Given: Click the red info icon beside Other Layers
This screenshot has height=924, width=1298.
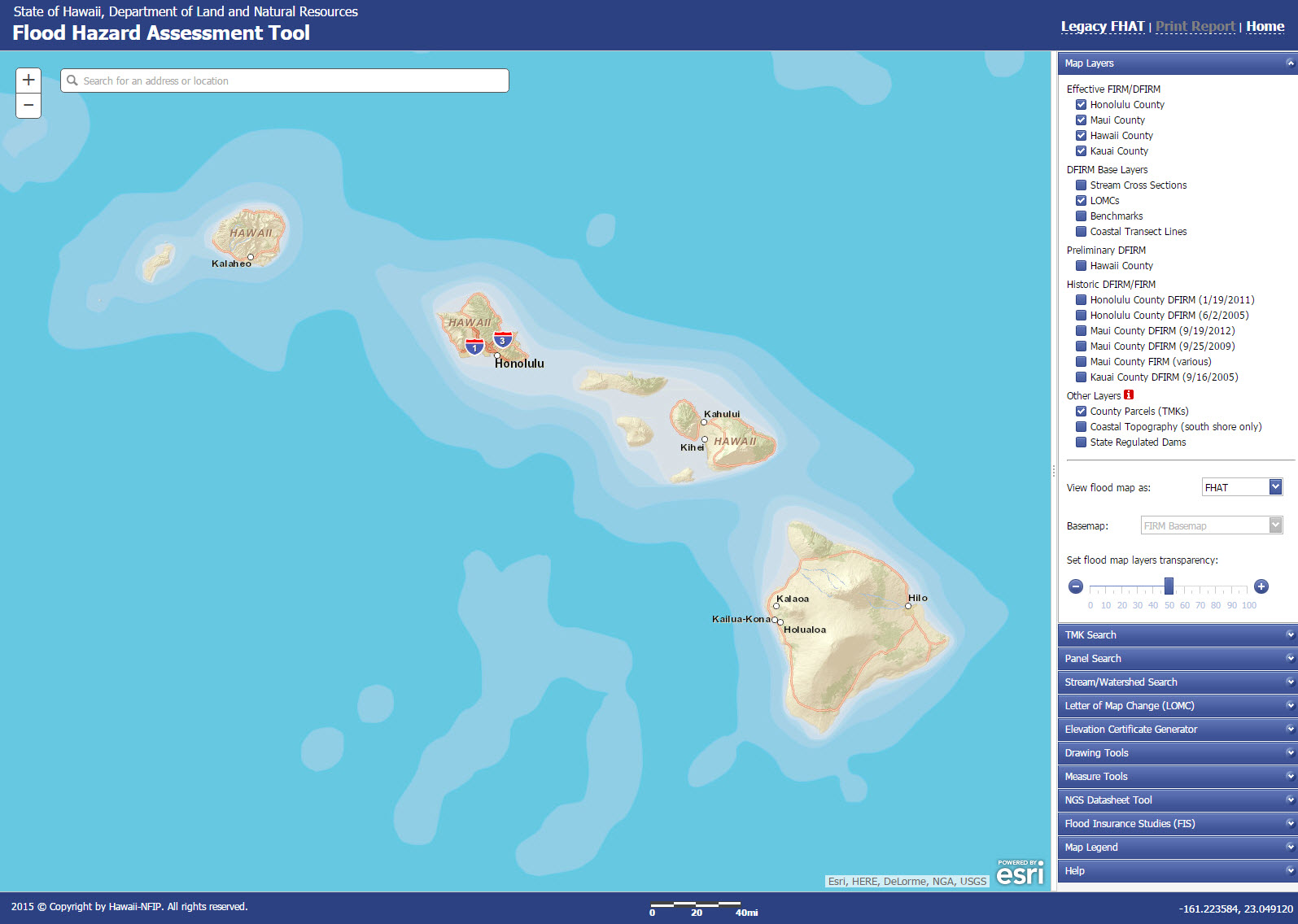Looking at the screenshot, I should [1129, 395].
